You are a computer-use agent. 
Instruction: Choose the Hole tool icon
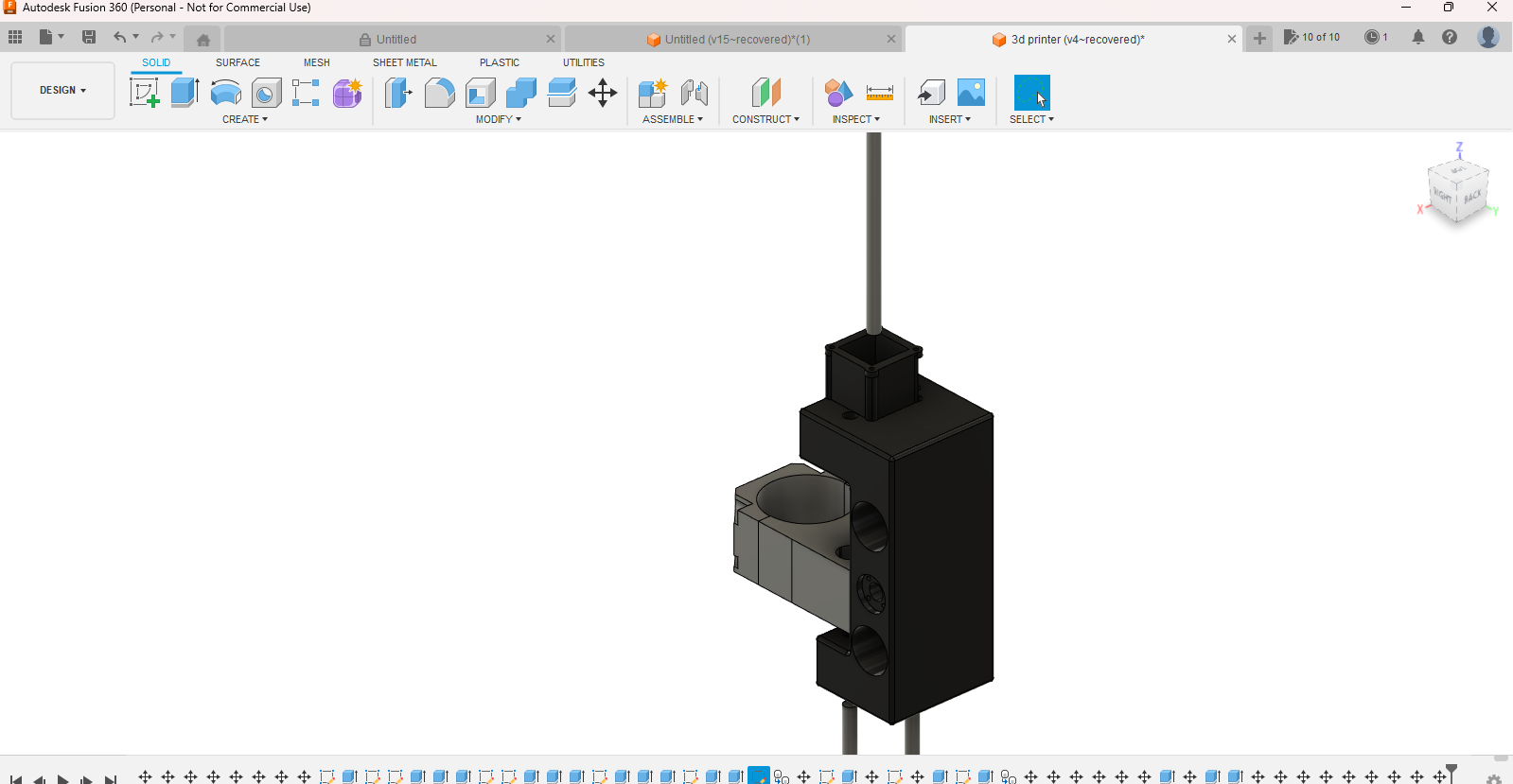coord(266,93)
